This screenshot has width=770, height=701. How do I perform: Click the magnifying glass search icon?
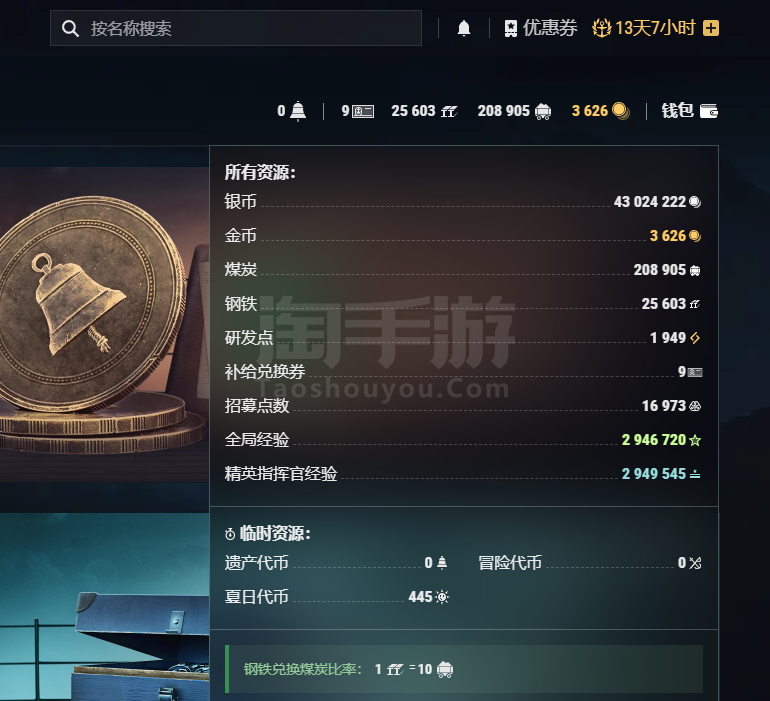[70, 28]
